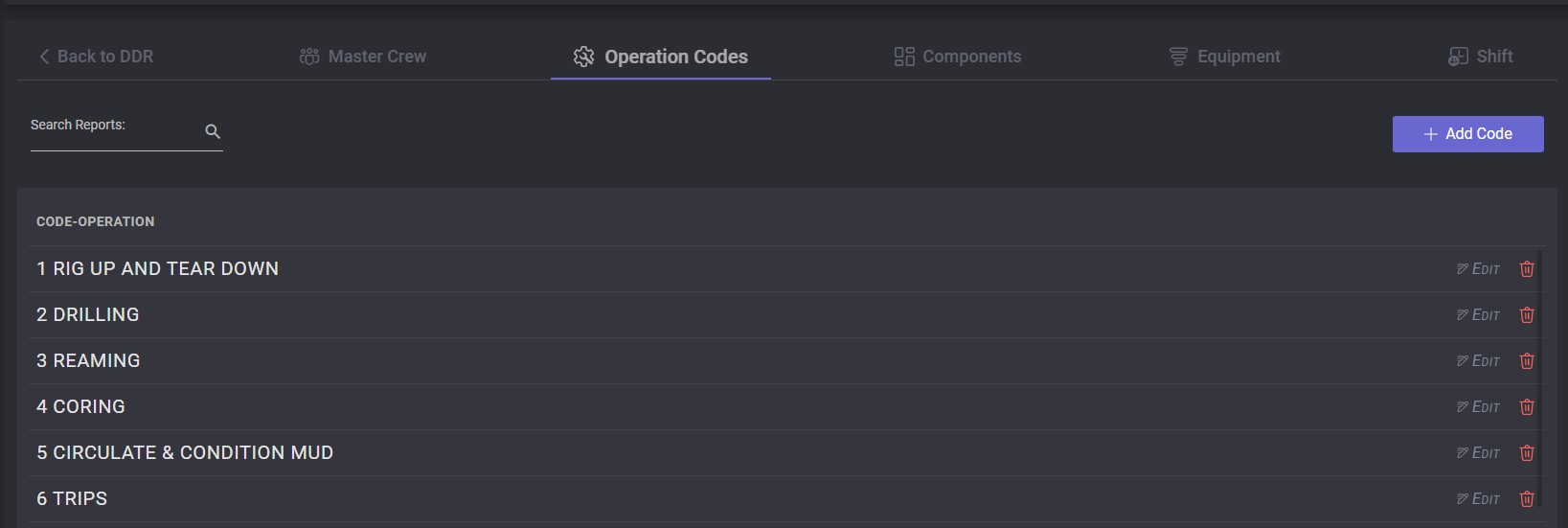This screenshot has height=528, width=1568.
Task: Click the Back to DDR chevron
Action: [x=44, y=57]
